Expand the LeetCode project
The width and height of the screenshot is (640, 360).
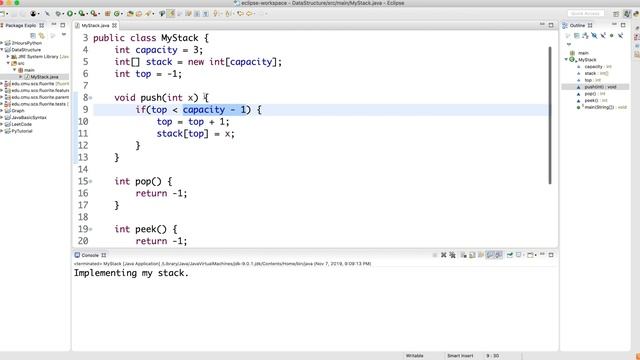(x=2, y=124)
